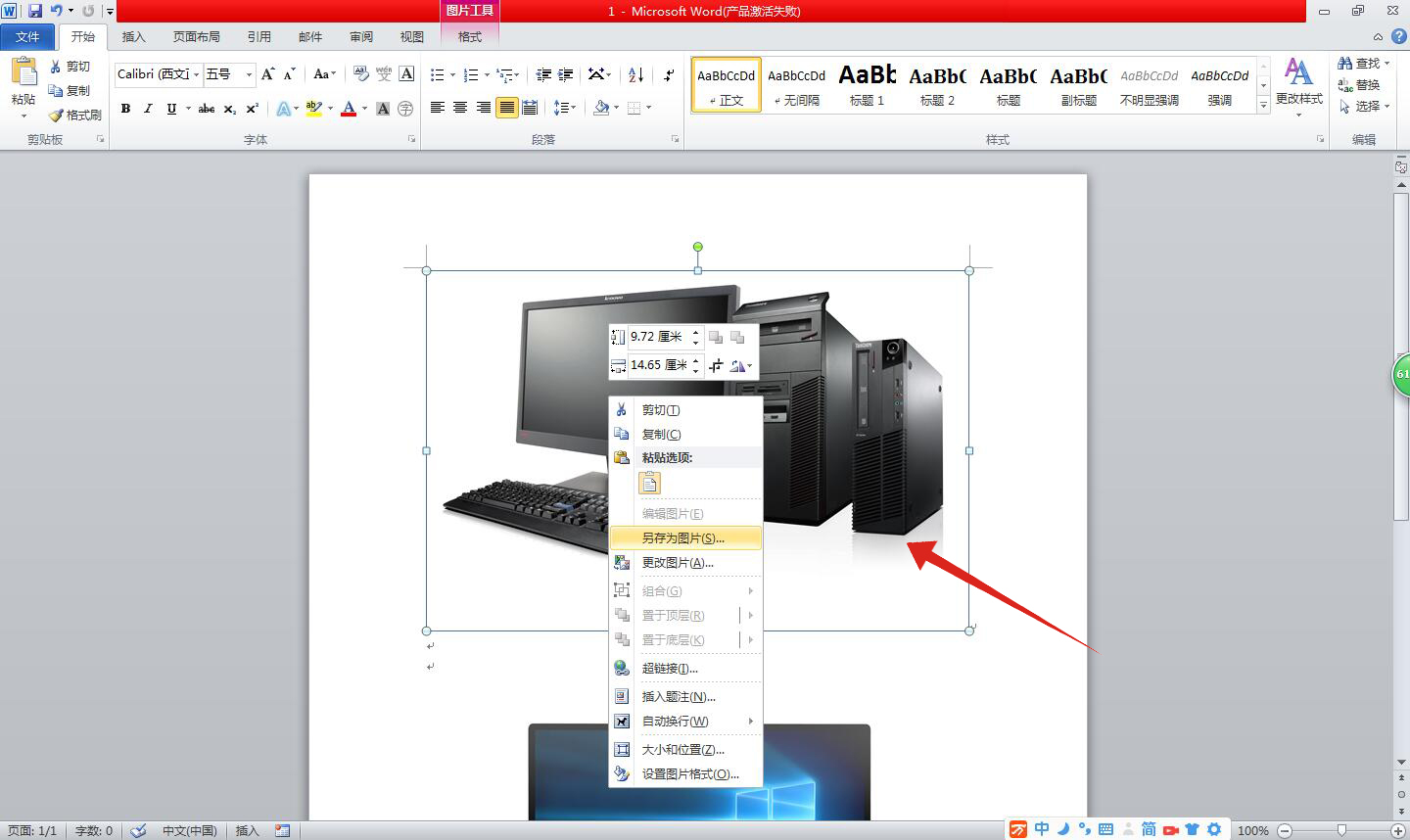The width and height of the screenshot is (1410, 840).
Task: Click the zoom slider in the status bar
Action: (1341, 830)
